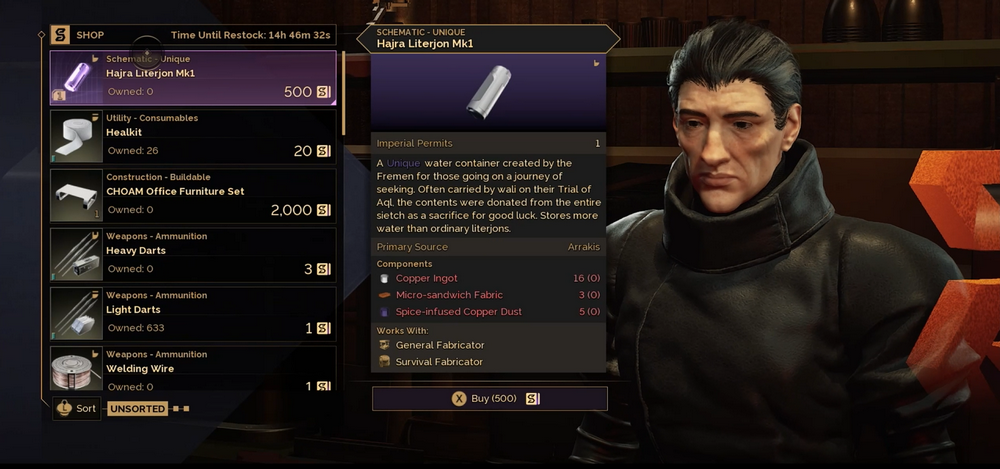Viewport: 1000px width, 469px height.
Task: Toggle the UNSORTED sort mode selector
Action: tap(137, 408)
